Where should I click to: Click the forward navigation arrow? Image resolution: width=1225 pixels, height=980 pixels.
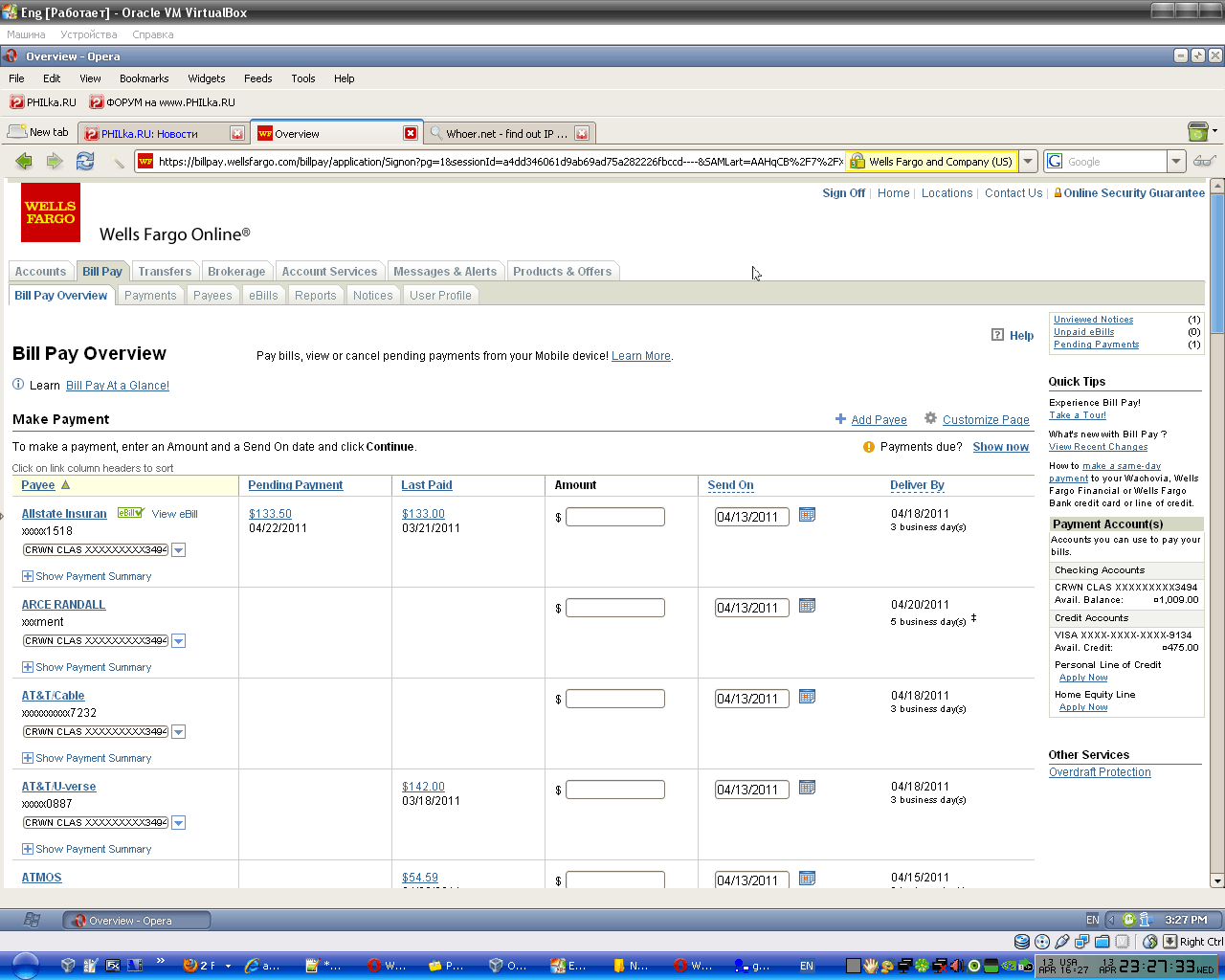[55, 161]
